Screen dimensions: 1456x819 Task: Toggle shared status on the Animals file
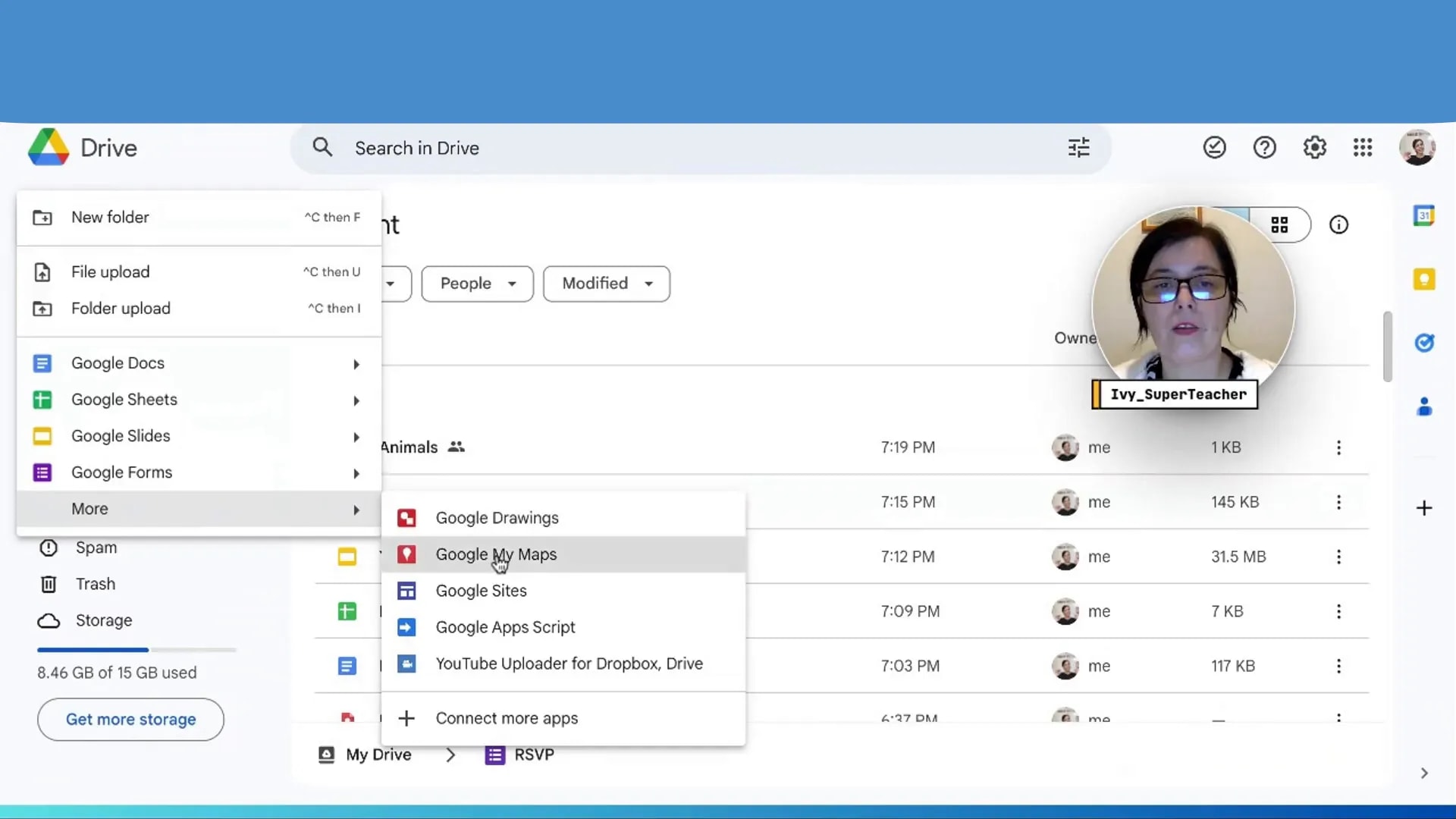pyautogui.click(x=457, y=447)
